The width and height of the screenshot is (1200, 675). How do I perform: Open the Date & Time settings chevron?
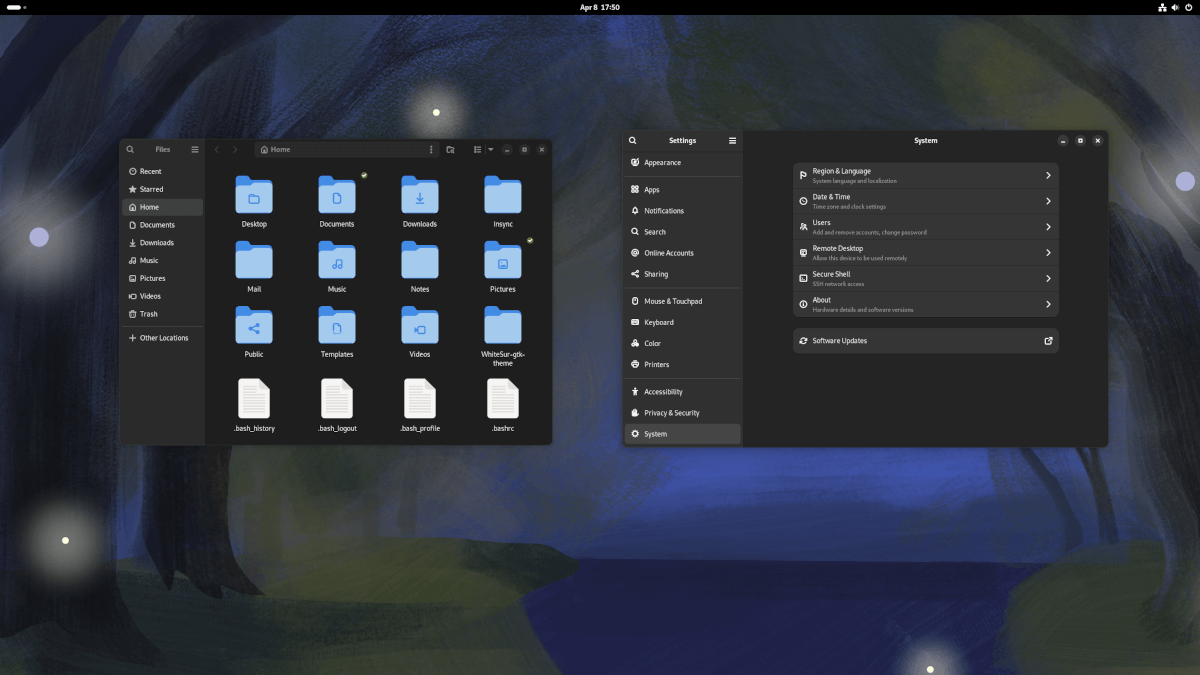(1048, 200)
